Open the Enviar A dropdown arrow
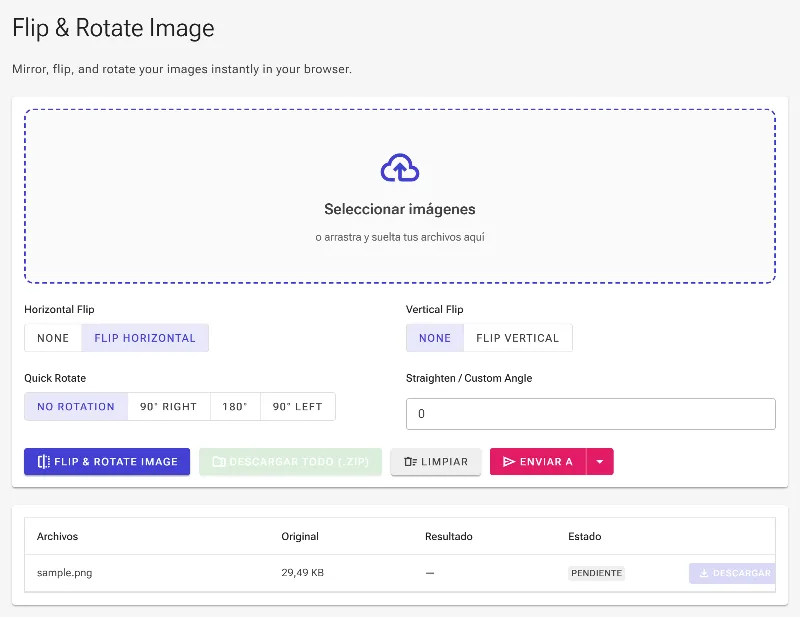Viewport: 800px width, 617px height. 600,461
